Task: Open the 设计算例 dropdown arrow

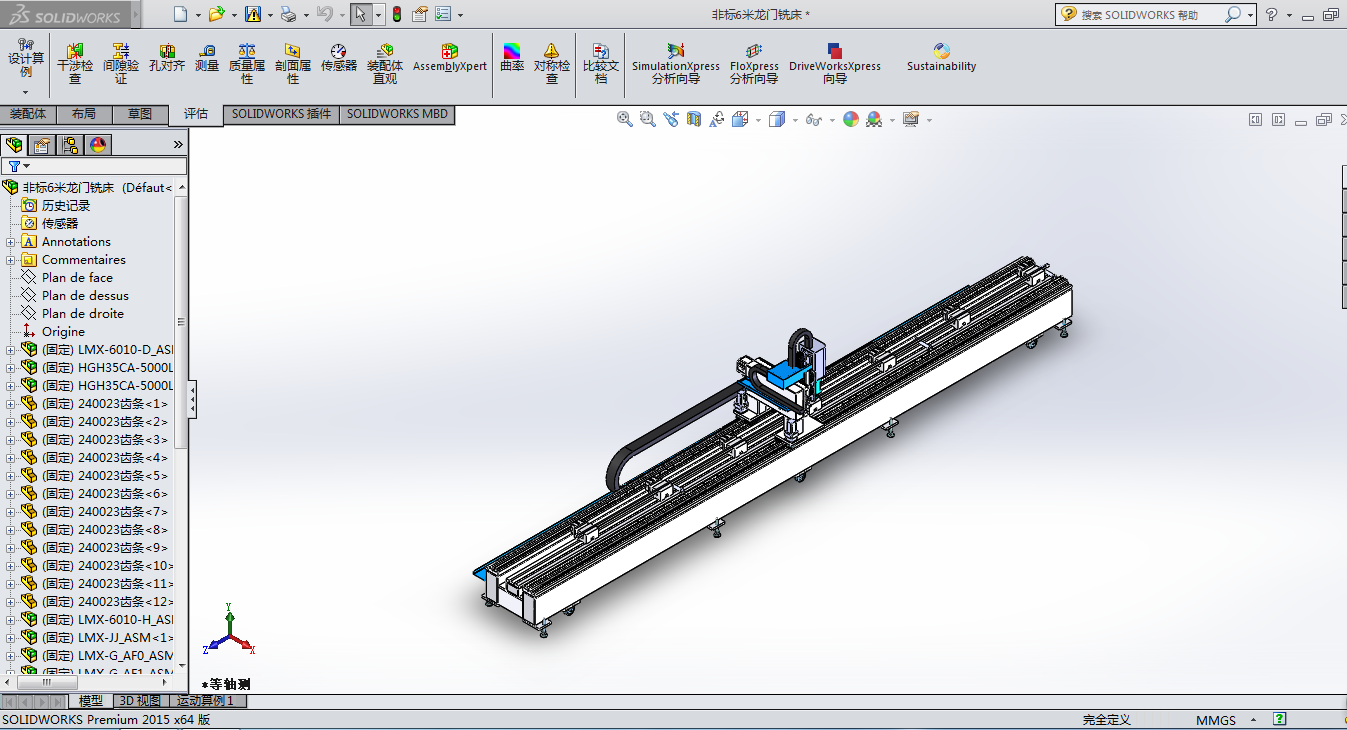Action: pyautogui.click(x=26, y=91)
